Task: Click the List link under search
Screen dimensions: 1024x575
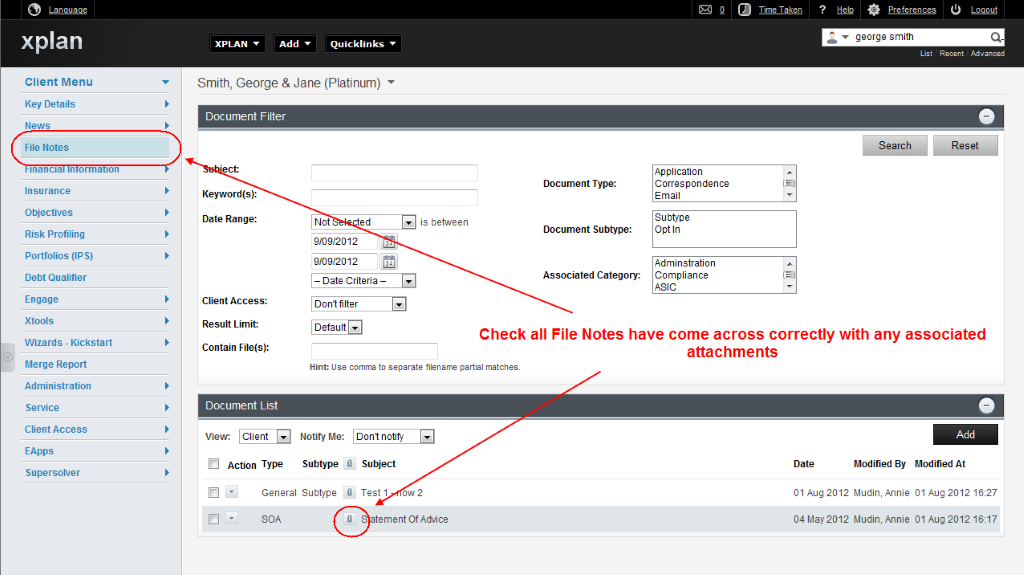Action: pyautogui.click(x=926, y=54)
